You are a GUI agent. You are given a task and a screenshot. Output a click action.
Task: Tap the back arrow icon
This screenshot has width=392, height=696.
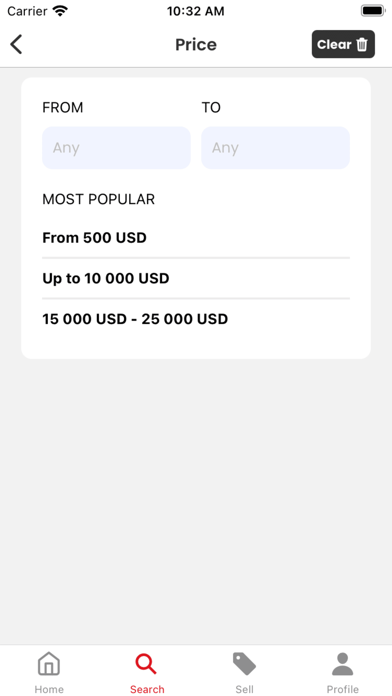pos(16,44)
